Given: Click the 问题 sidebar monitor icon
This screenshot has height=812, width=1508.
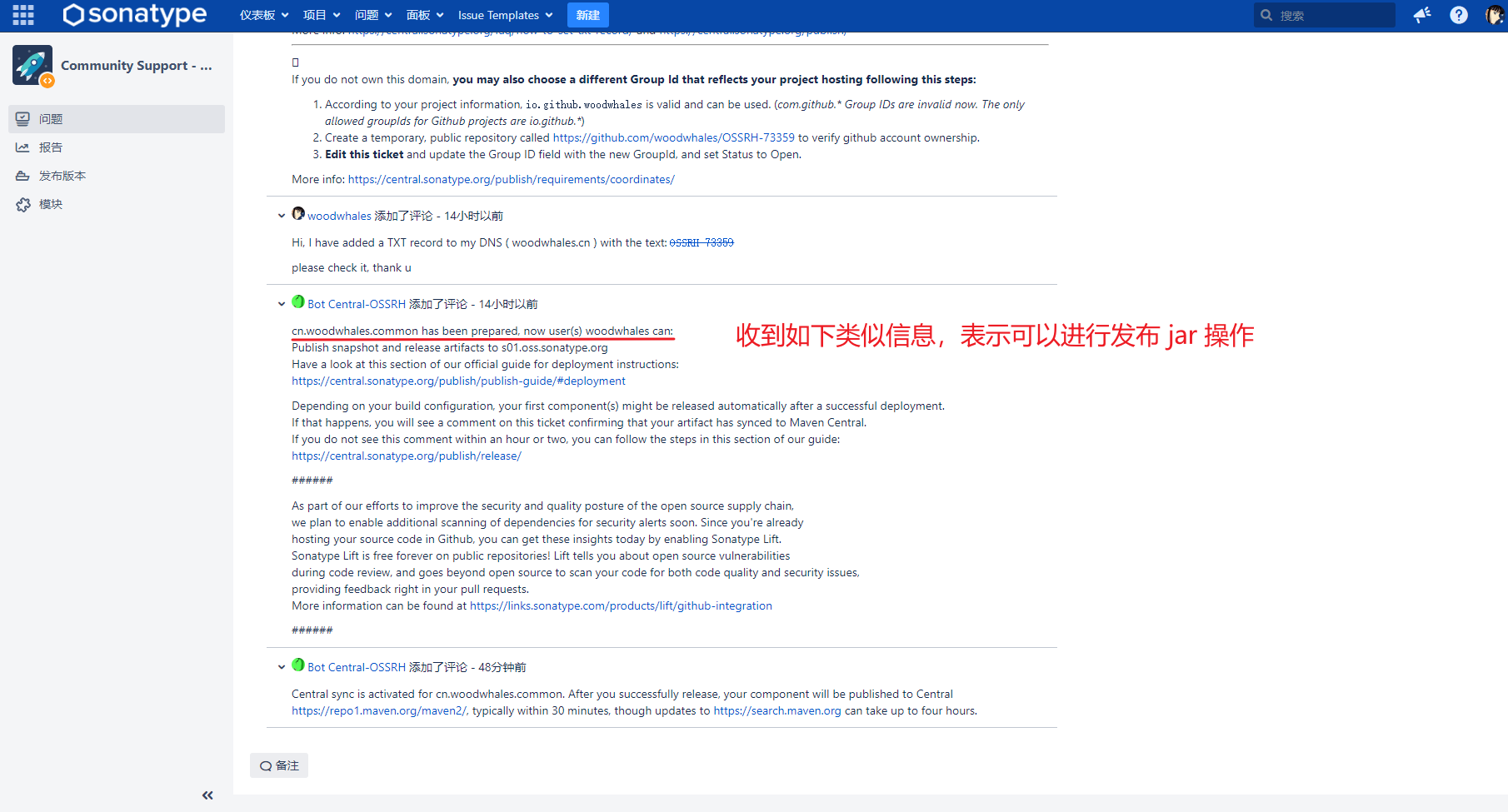Looking at the screenshot, I should coord(22,119).
